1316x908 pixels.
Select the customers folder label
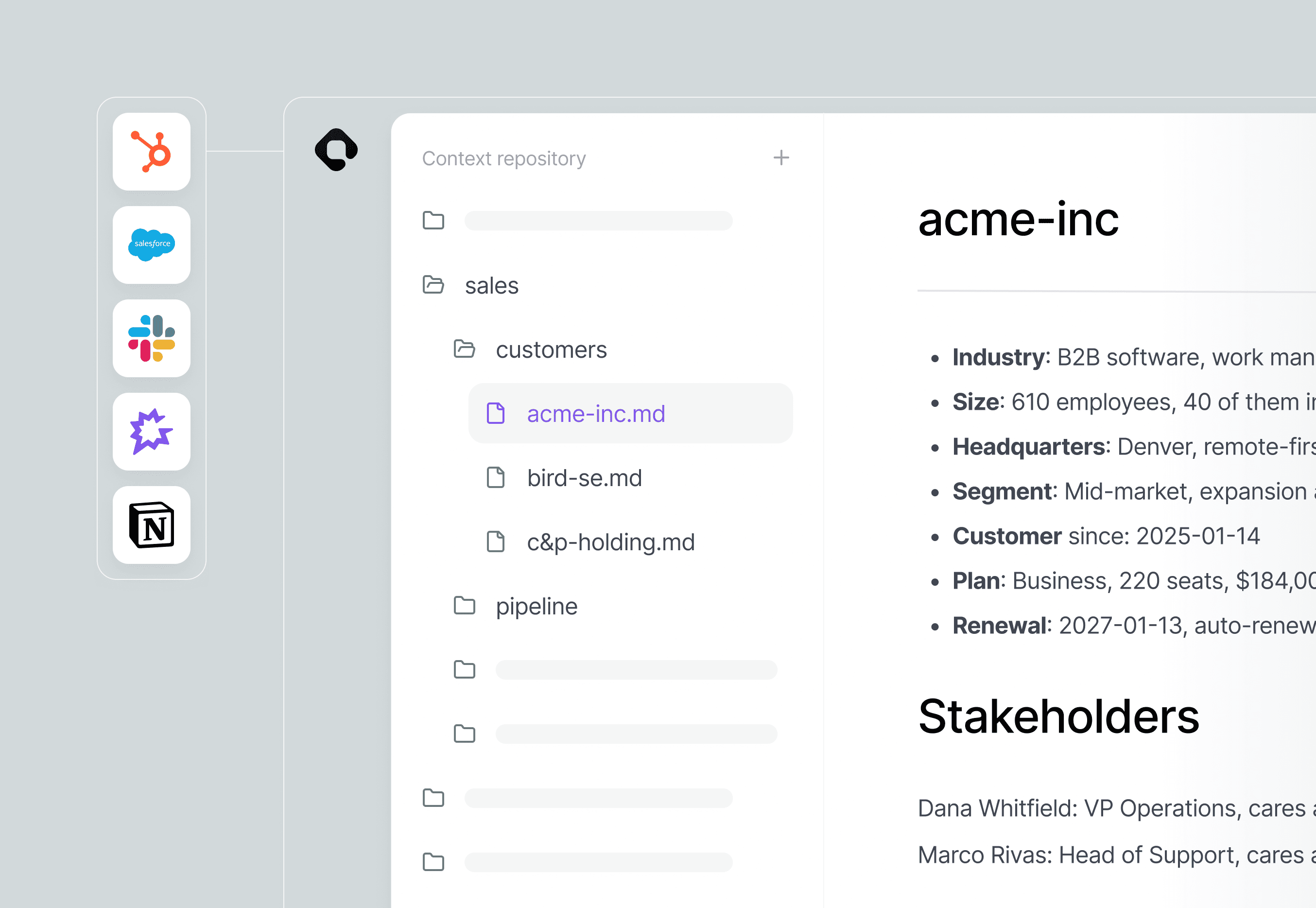551,349
